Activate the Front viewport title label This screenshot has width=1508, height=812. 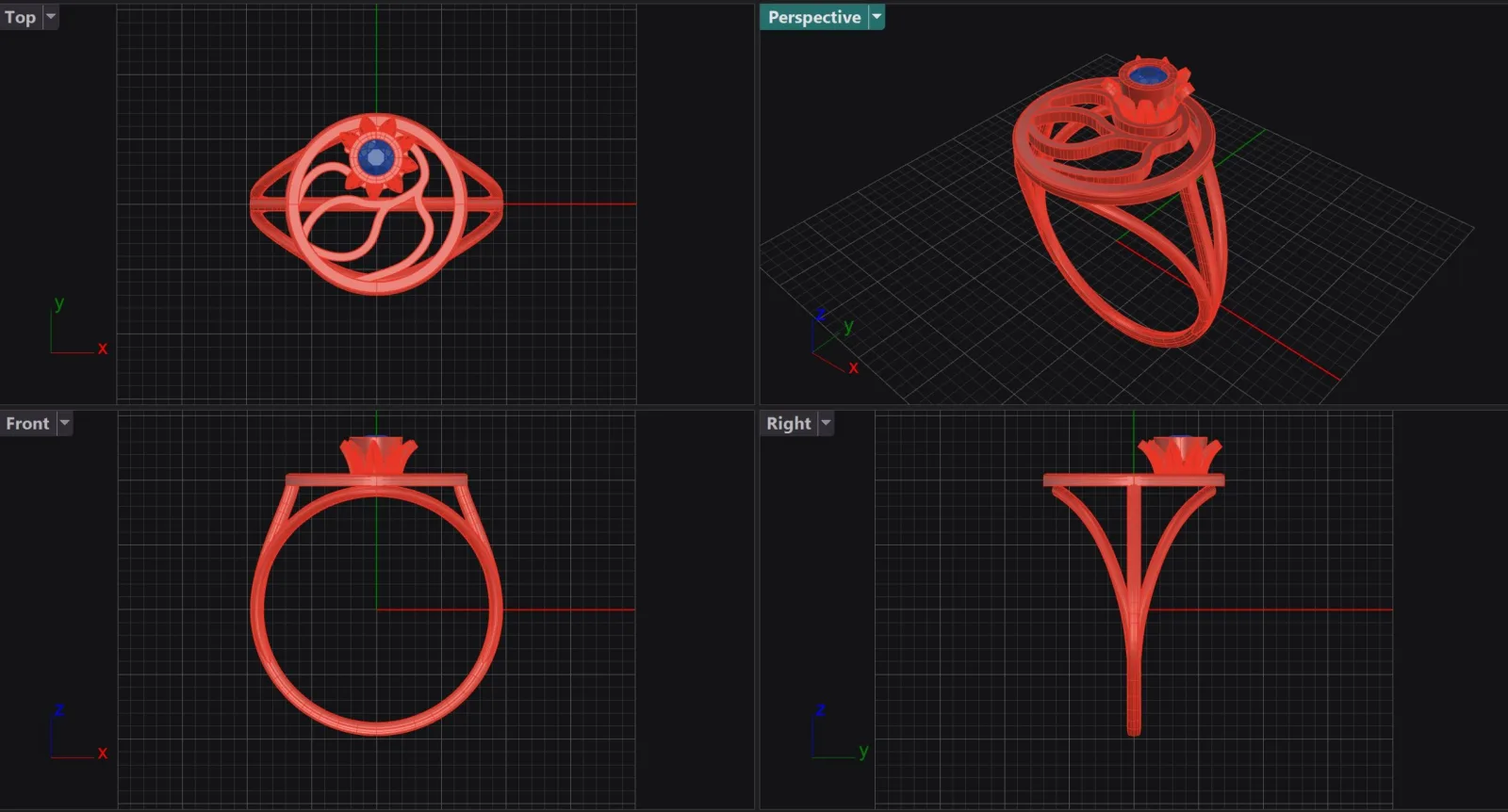coord(28,424)
